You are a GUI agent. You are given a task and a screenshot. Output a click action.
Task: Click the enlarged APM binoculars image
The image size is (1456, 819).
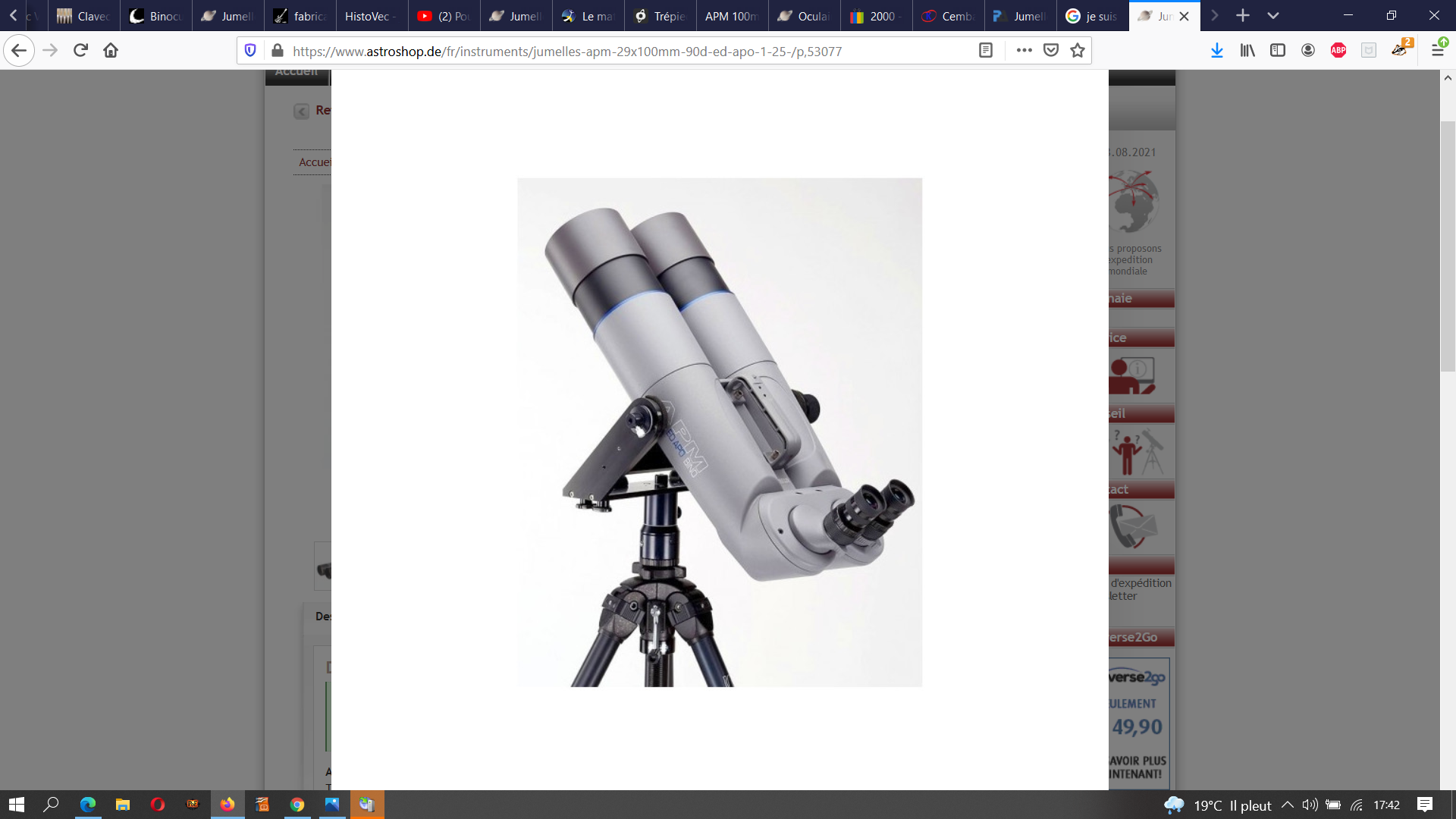(x=719, y=432)
